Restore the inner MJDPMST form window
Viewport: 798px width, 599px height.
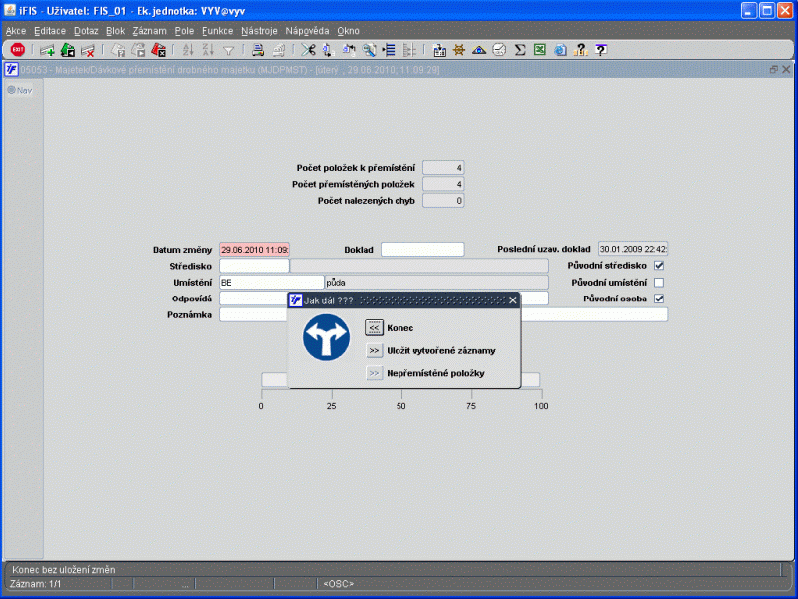click(x=774, y=70)
